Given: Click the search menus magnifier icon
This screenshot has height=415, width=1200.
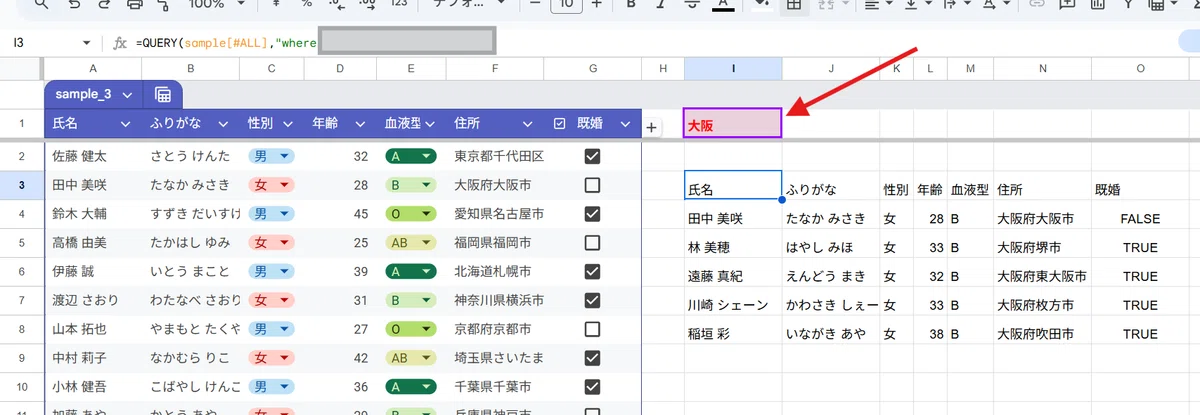Looking at the screenshot, I should tap(40, 5).
